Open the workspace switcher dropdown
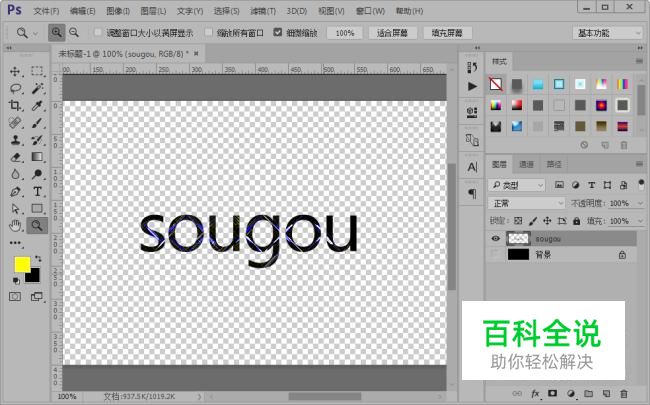 [607, 33]
